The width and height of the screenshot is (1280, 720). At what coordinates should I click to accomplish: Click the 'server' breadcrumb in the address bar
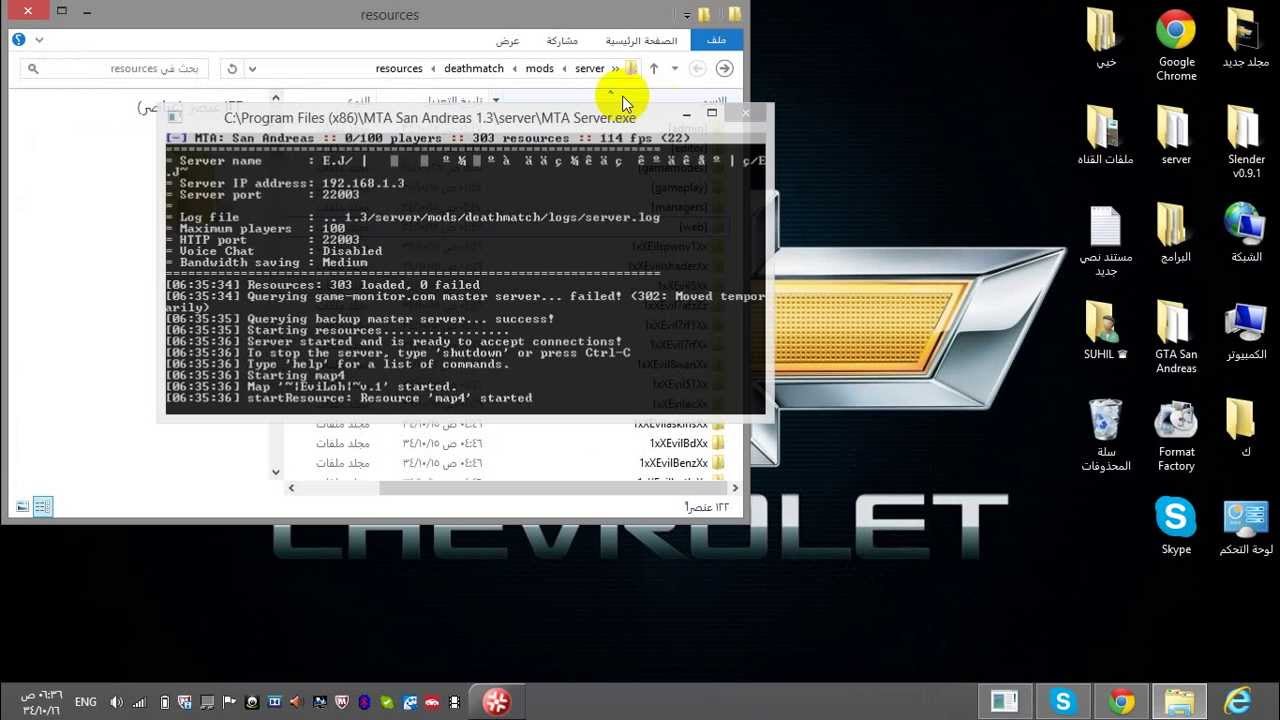[x=589, y=69]
